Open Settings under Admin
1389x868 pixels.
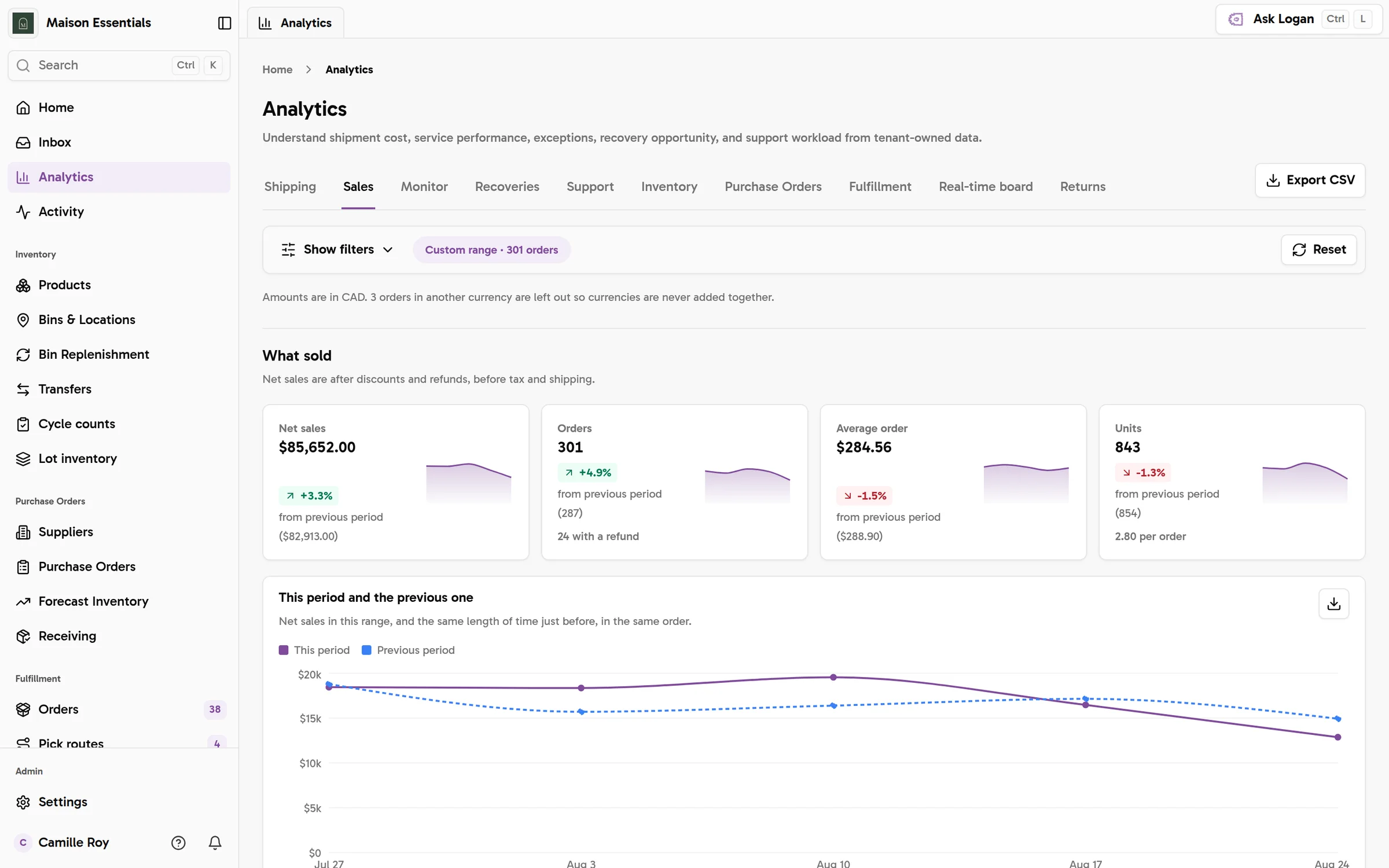click(x=119, y=802)
